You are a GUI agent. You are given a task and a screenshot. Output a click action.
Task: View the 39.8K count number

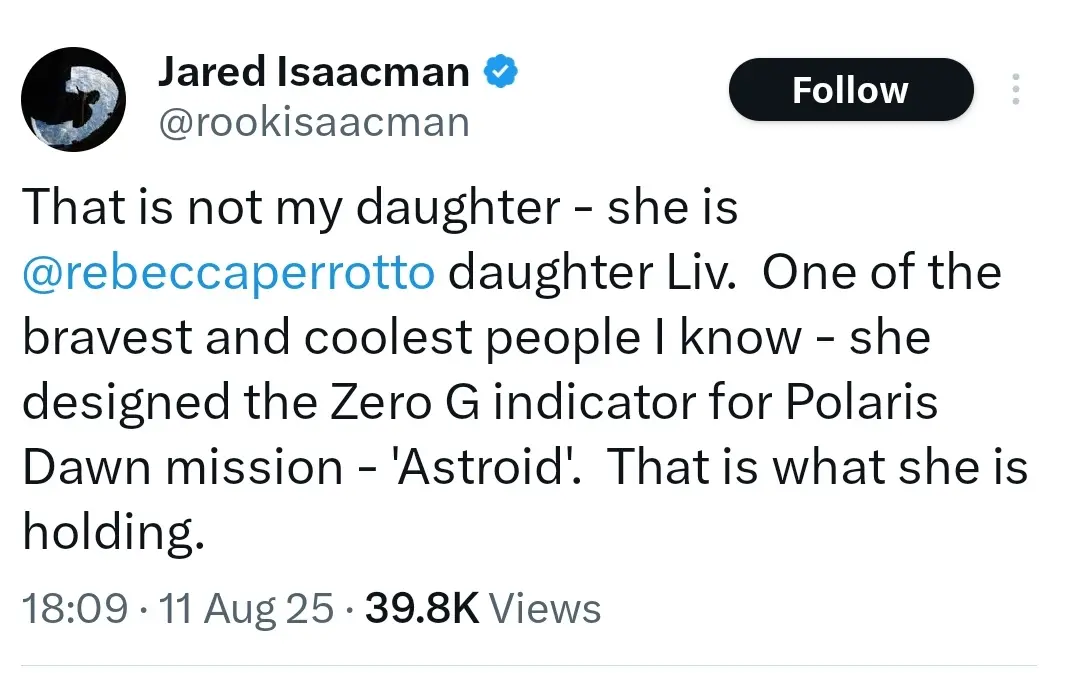(423, 608)
